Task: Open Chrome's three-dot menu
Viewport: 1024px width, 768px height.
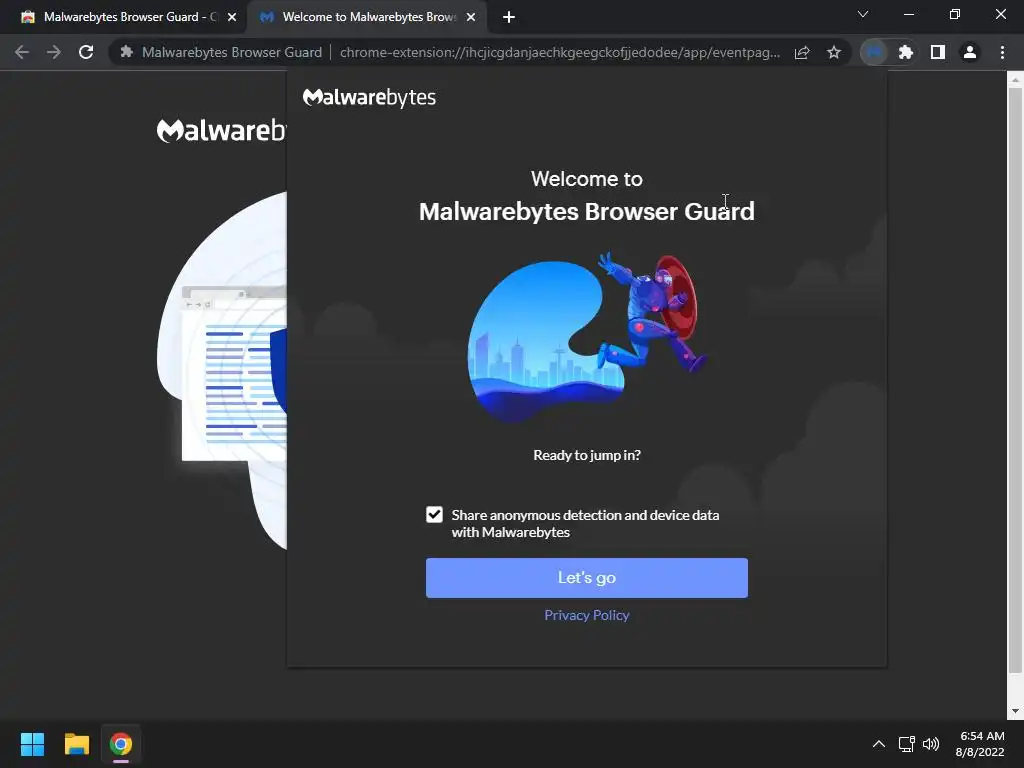Action: 1002,52
